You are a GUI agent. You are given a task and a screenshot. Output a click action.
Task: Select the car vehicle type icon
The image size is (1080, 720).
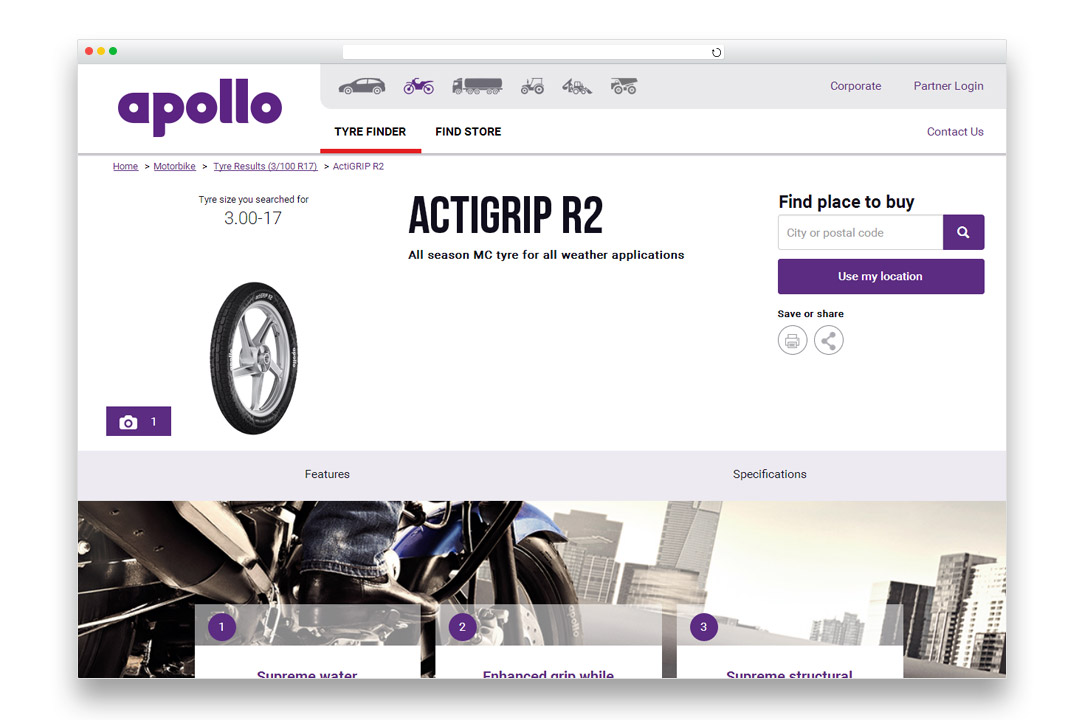pos(362,86)
